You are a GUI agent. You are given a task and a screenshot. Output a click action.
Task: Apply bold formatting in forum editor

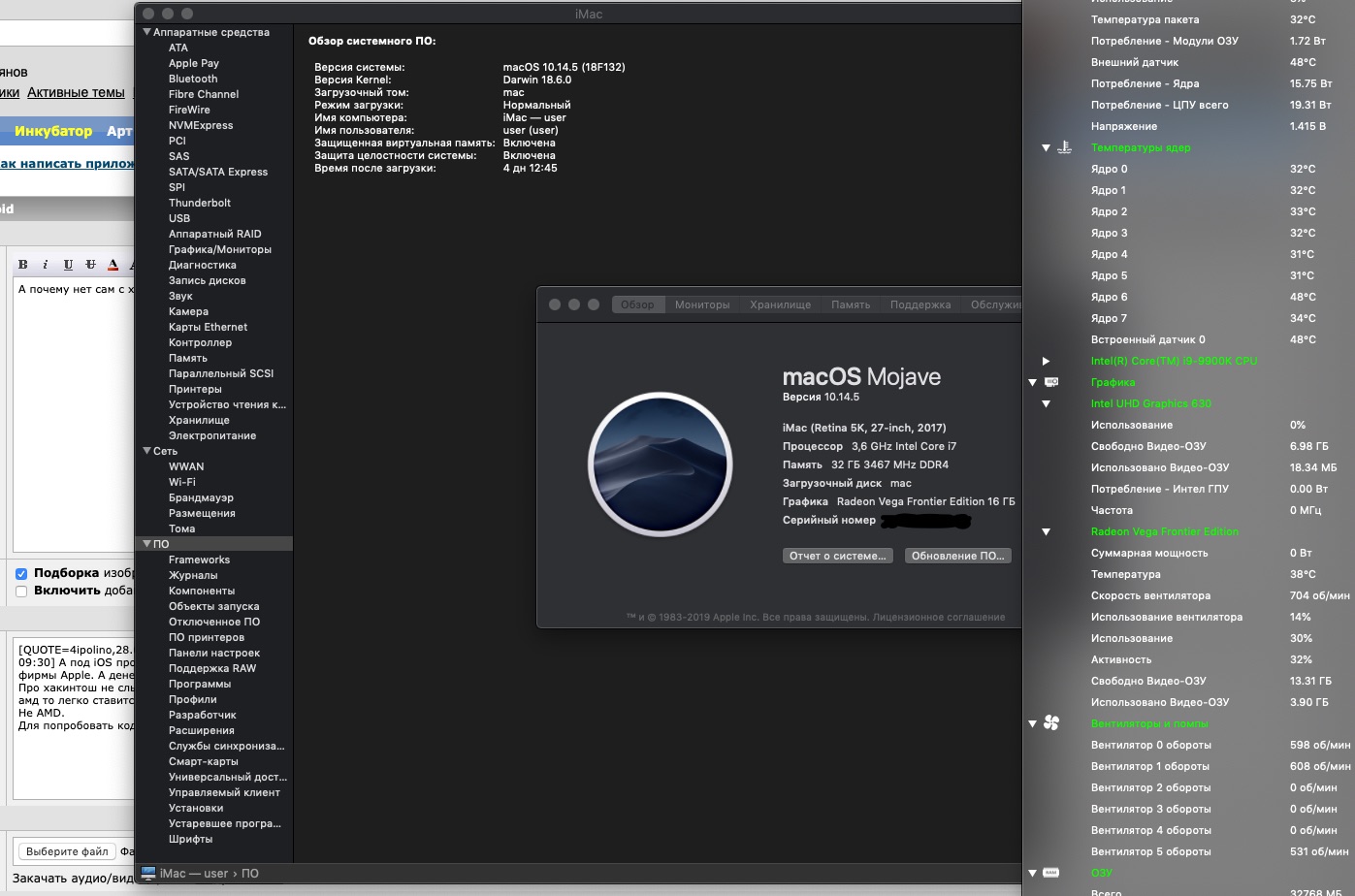[x=23, y=265]
